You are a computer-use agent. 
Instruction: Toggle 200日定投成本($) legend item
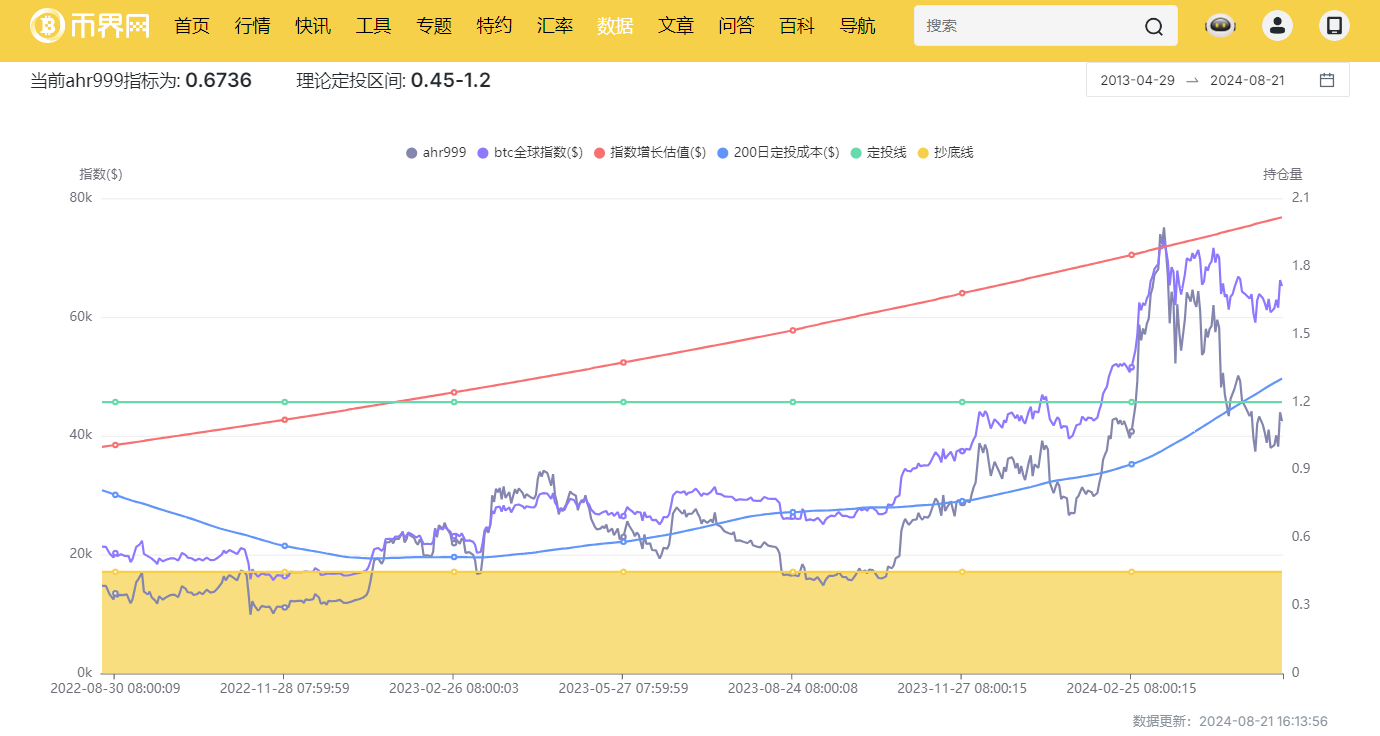pyautogui.click(x=777, y=153)
